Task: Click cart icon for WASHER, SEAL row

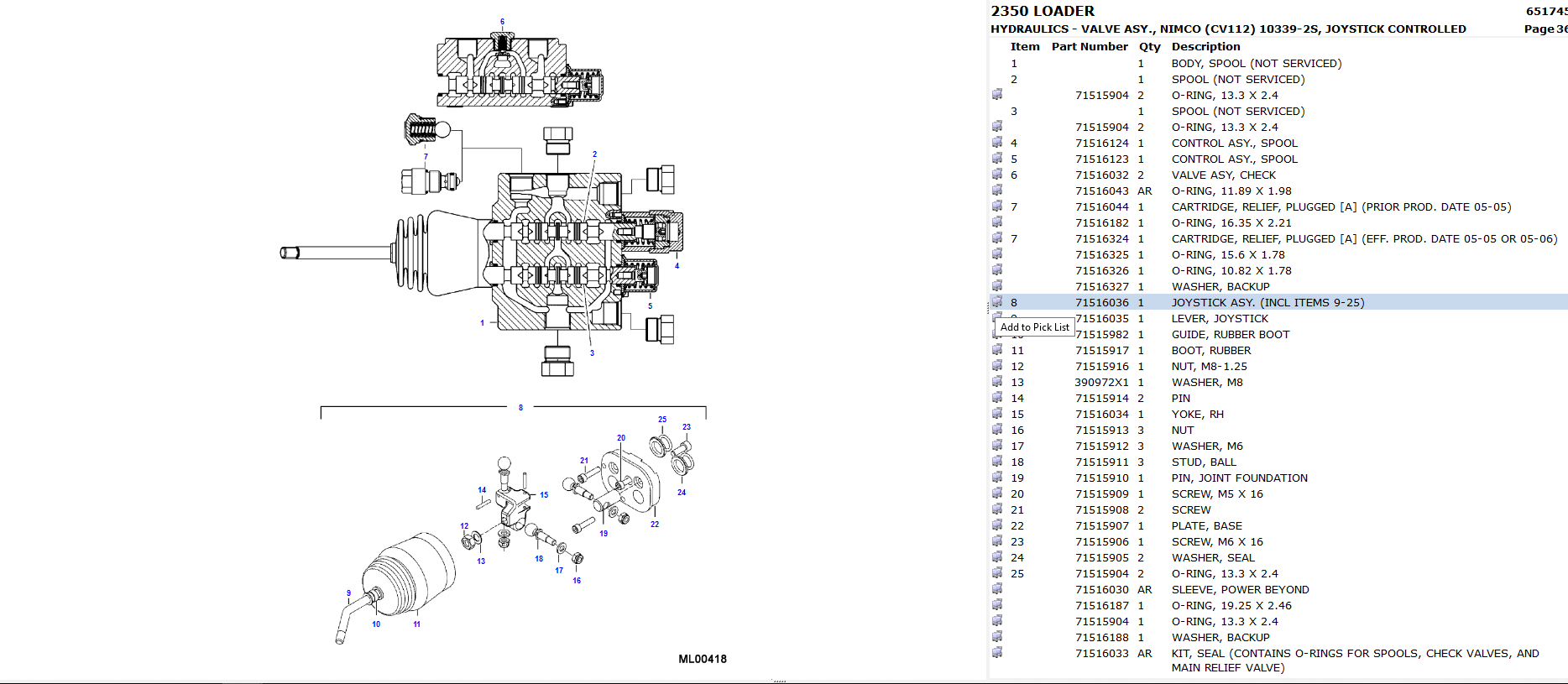Action: pyautogui.click(x=997, y=557)
